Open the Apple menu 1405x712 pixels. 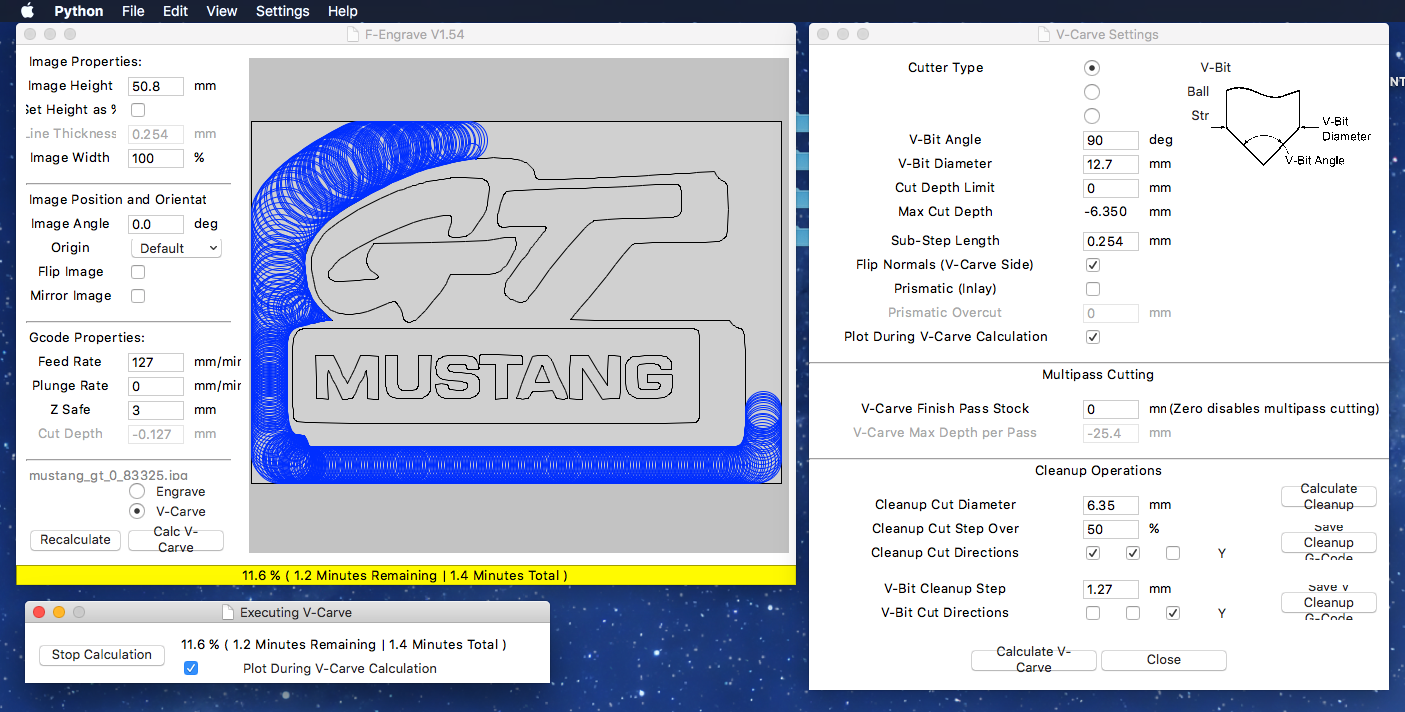27,11
